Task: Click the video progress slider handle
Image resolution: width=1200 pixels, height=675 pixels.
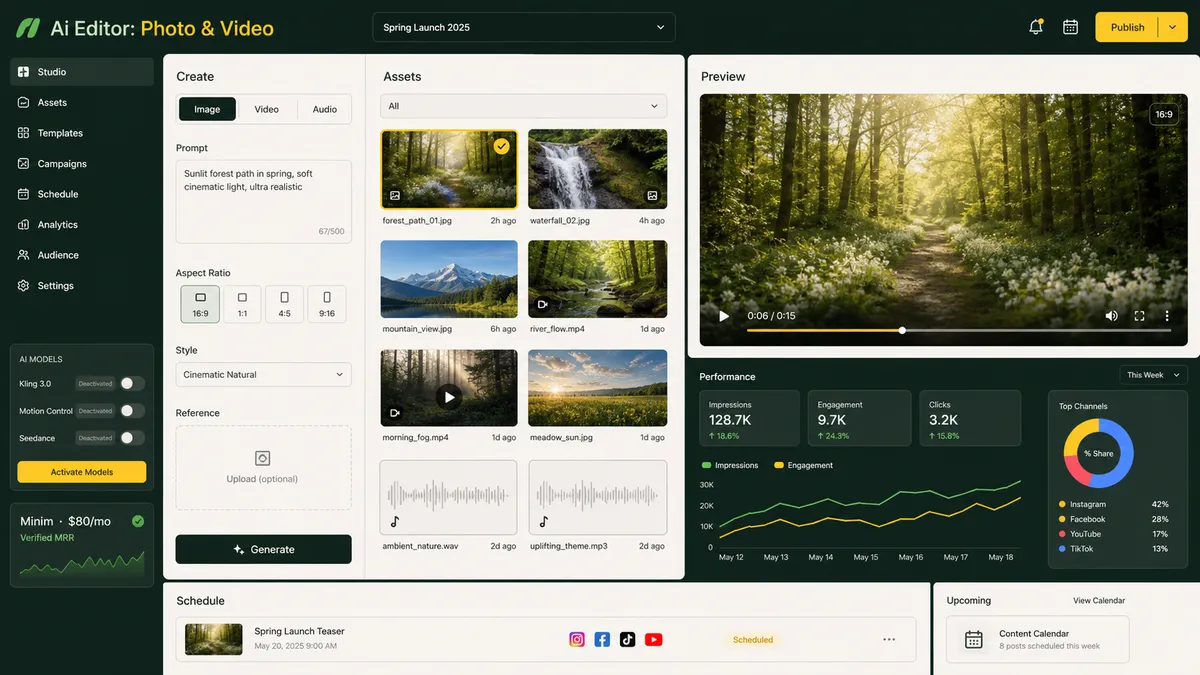Action: coord(902,330)
